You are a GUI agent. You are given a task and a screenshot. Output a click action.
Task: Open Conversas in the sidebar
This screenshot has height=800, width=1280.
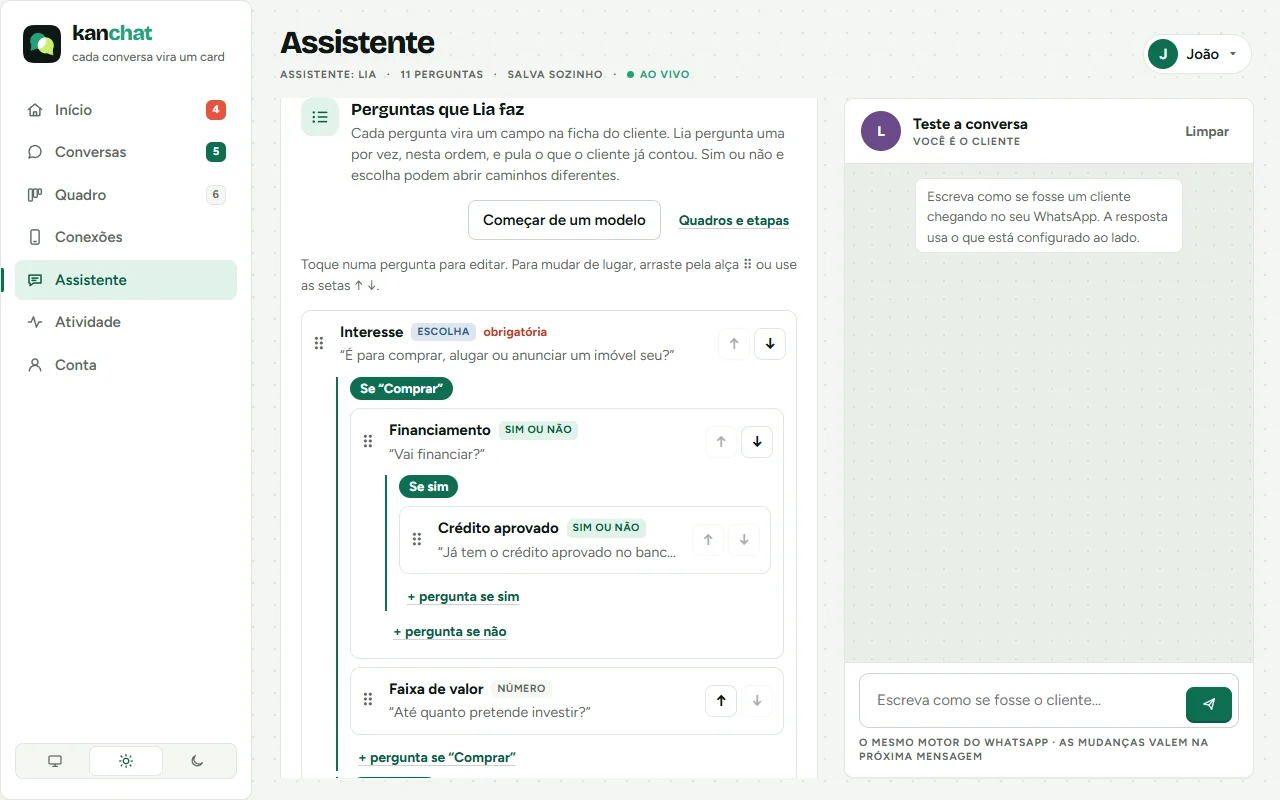[126, 152]
